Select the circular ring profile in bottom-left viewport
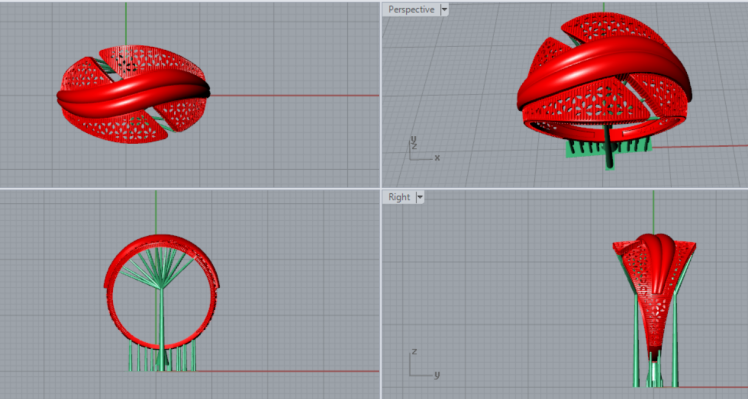 (x=161, y=292)
